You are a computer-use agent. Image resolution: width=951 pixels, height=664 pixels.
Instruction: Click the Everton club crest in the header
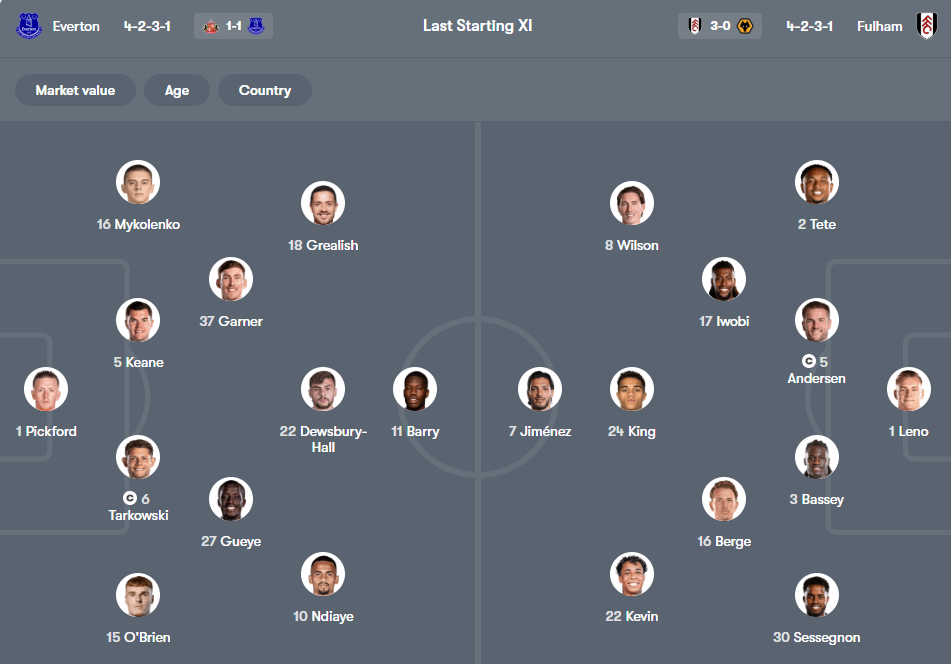(29, 26)
